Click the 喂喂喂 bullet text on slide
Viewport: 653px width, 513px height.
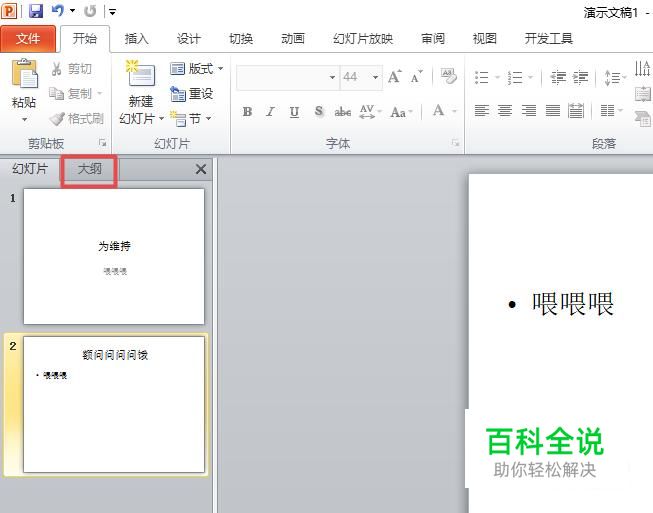point(573,304)
